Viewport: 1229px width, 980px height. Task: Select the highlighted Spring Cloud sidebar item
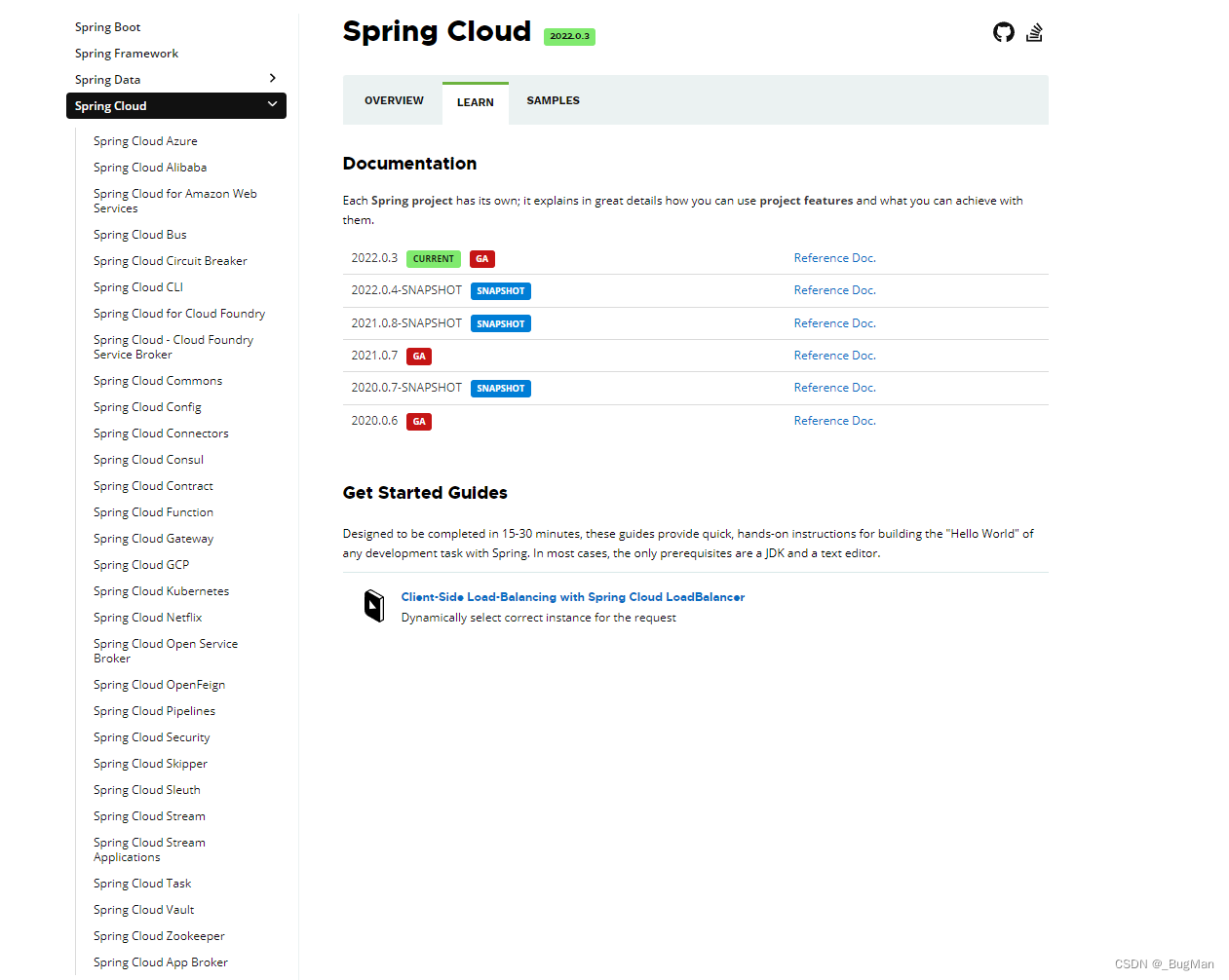pyautogui.click(x=176, y=105)
